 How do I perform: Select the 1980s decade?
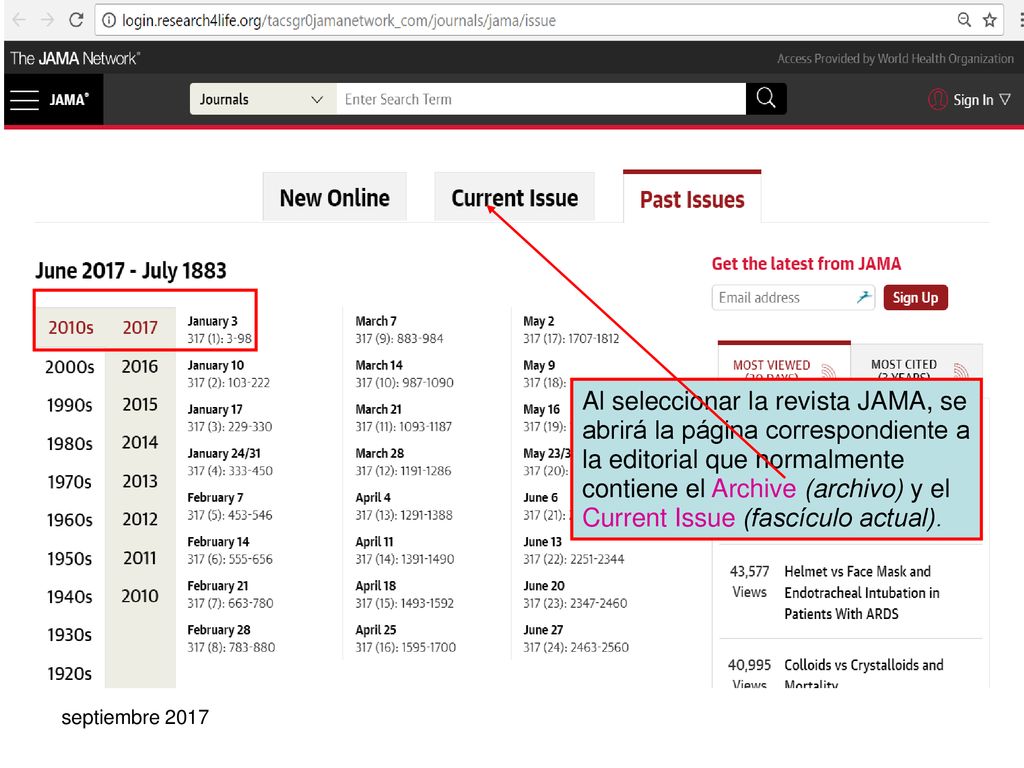coord(70,443)
